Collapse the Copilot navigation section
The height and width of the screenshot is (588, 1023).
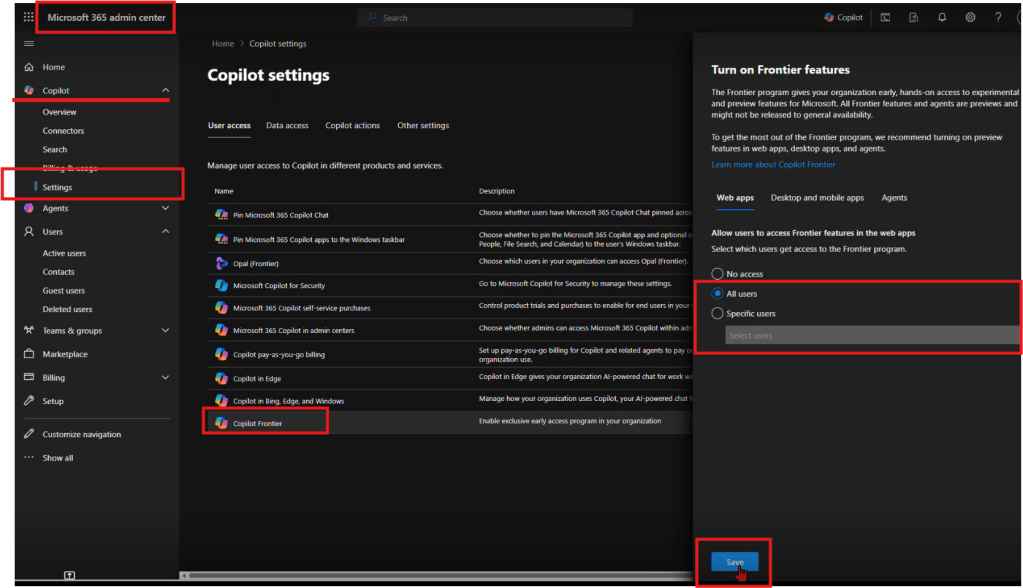165,91
